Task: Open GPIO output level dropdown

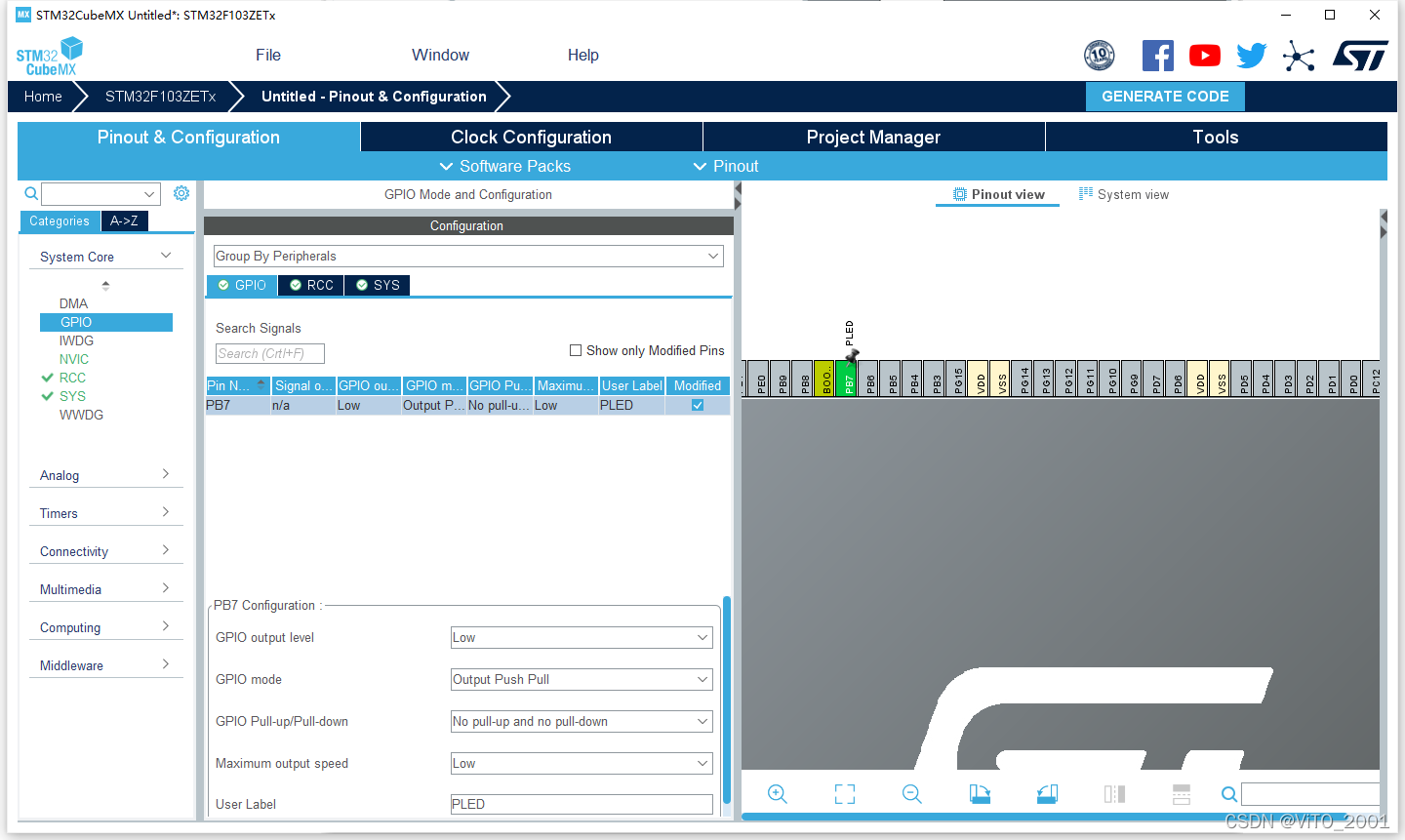Action: pos(582,637)
